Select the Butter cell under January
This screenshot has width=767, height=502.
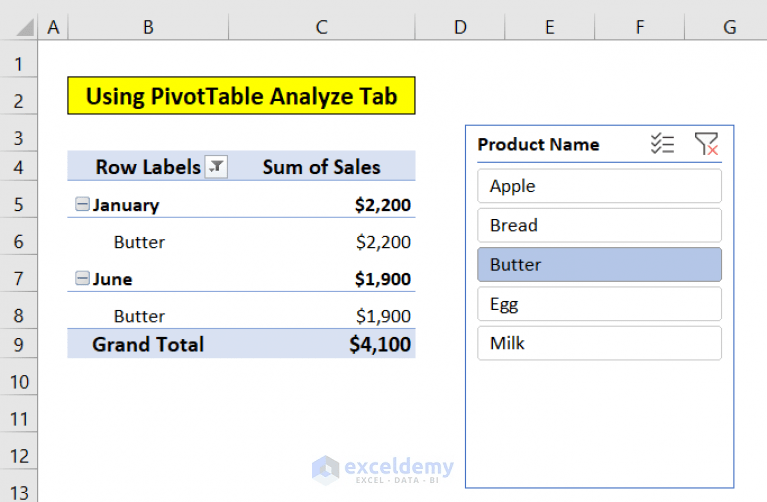[139, 242]
